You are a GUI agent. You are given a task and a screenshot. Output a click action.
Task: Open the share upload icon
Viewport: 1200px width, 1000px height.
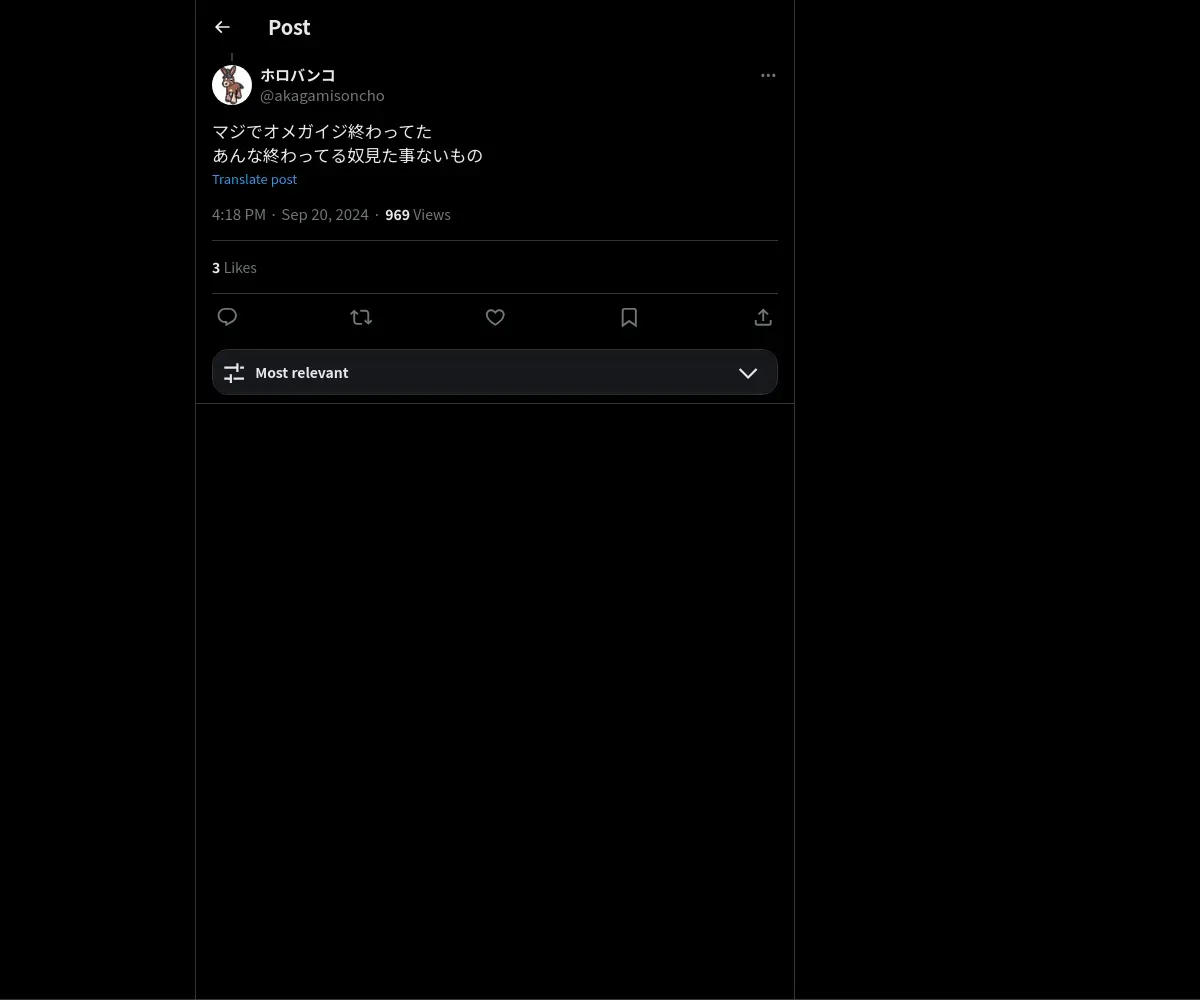763,317
